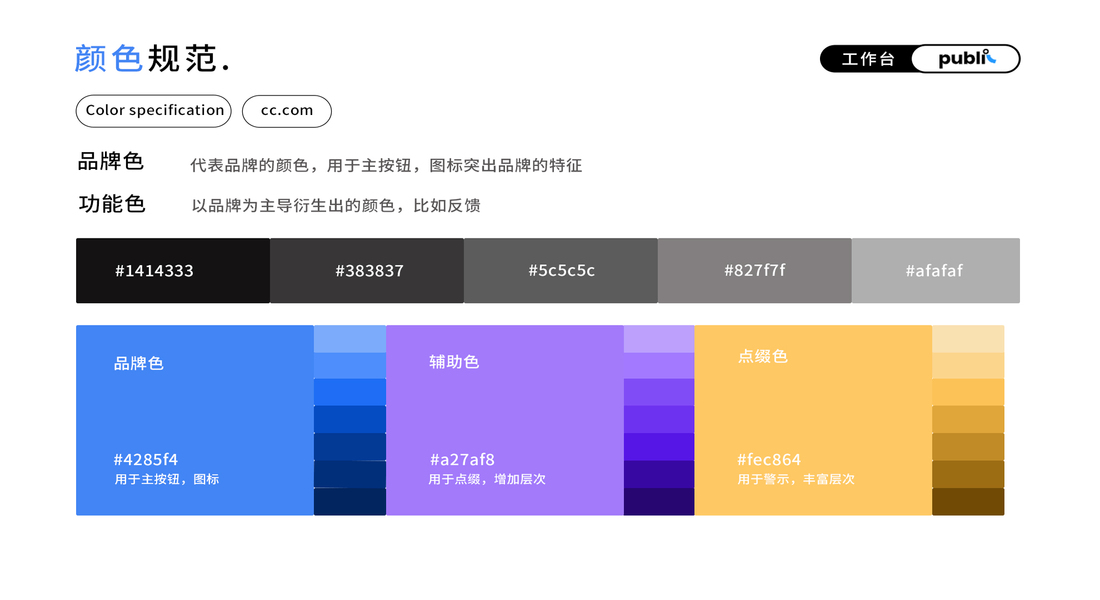This screenshot has height=600, width=1100.
Task: Click the large yellow 点缀色 block
Action: [813, 420]
